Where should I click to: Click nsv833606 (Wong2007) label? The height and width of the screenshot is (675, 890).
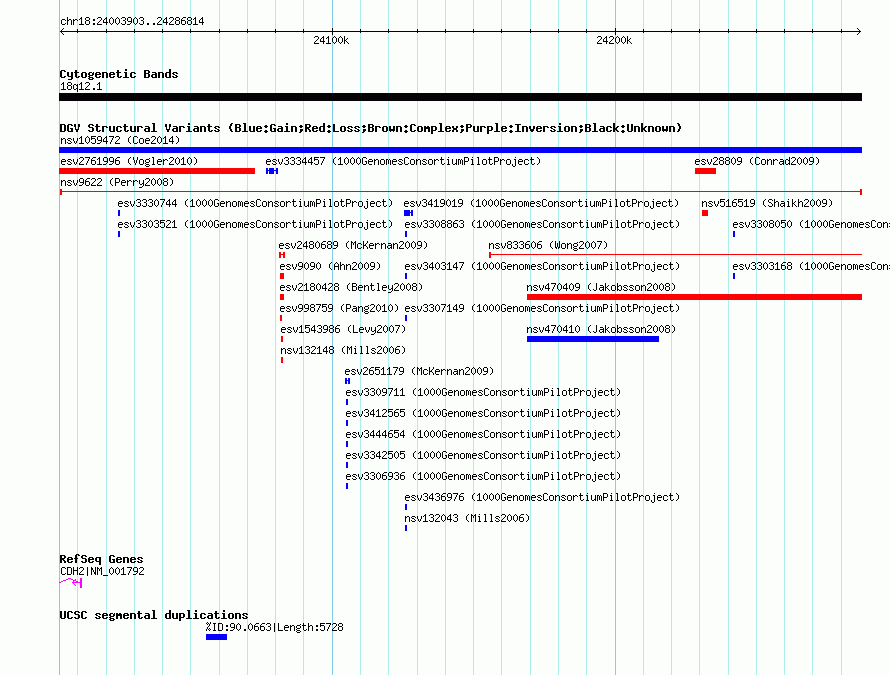point(548,245)
